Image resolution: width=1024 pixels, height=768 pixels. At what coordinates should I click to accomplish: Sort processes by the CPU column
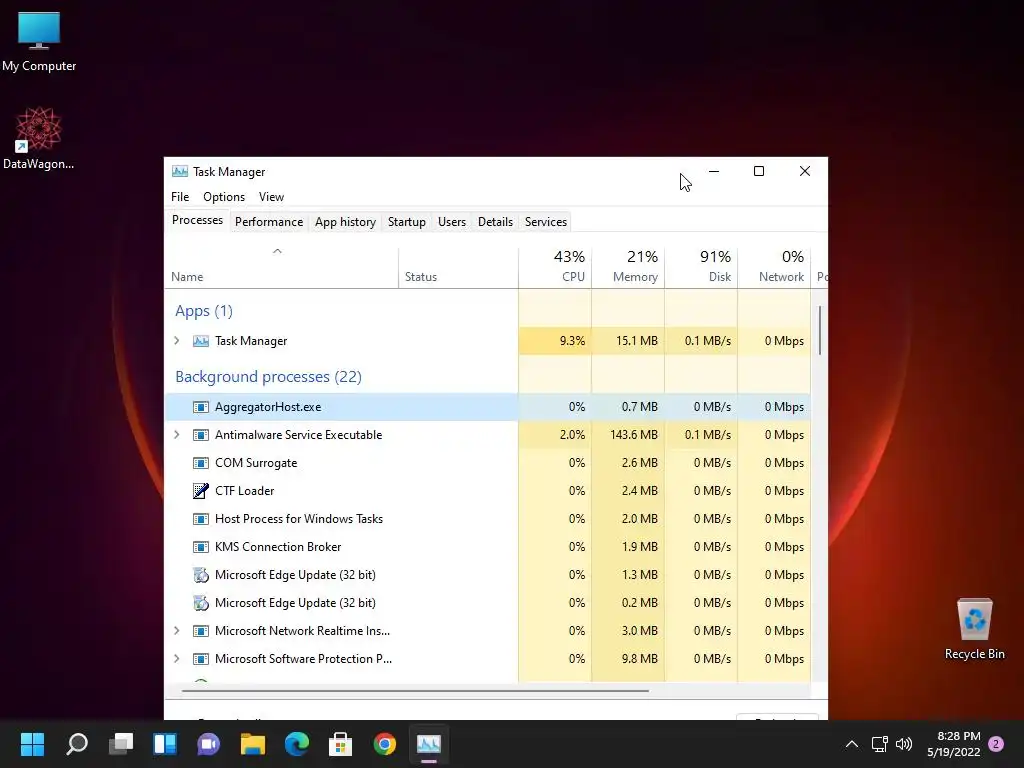coord(554,268)
